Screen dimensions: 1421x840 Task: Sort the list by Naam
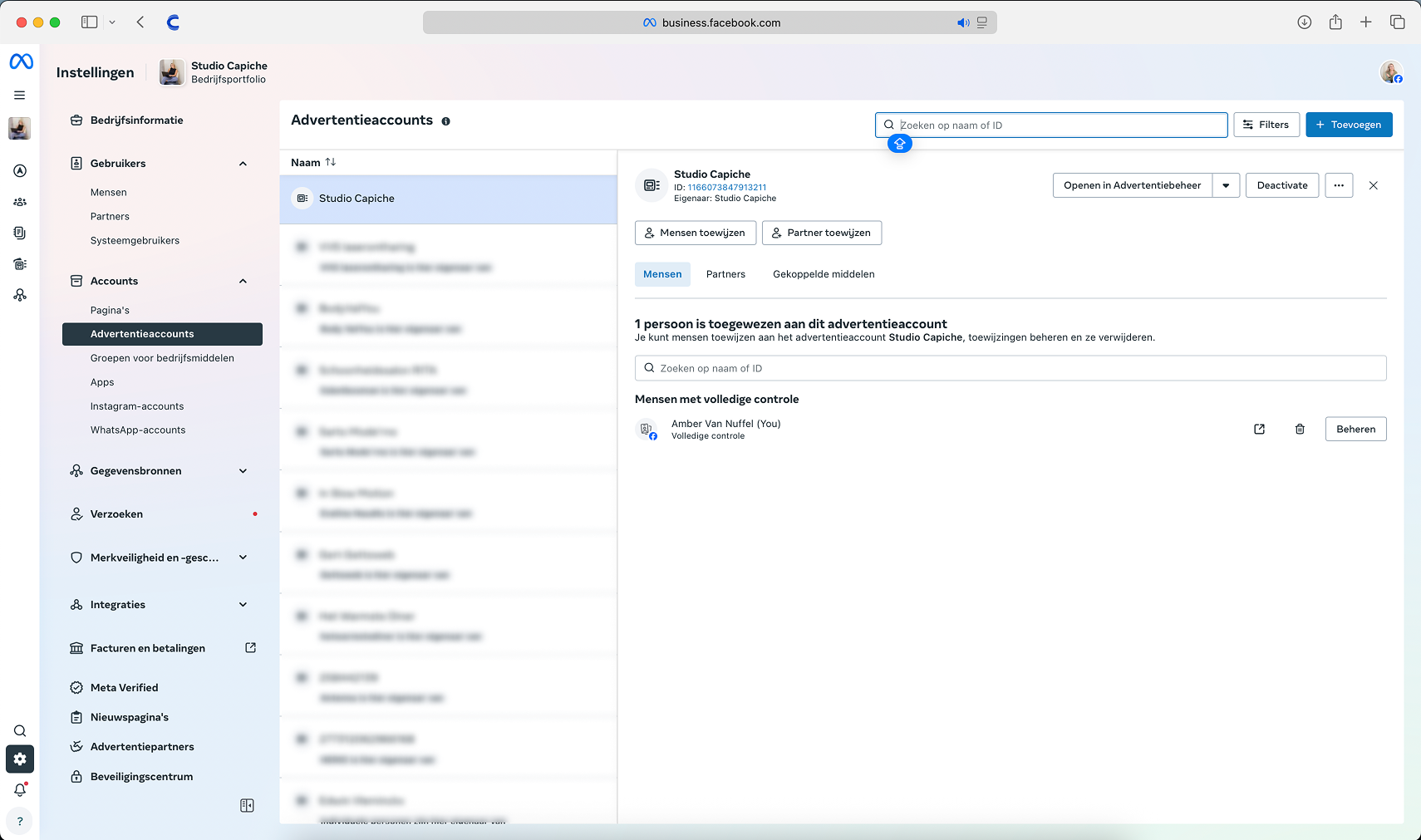(x=313, y=163)
